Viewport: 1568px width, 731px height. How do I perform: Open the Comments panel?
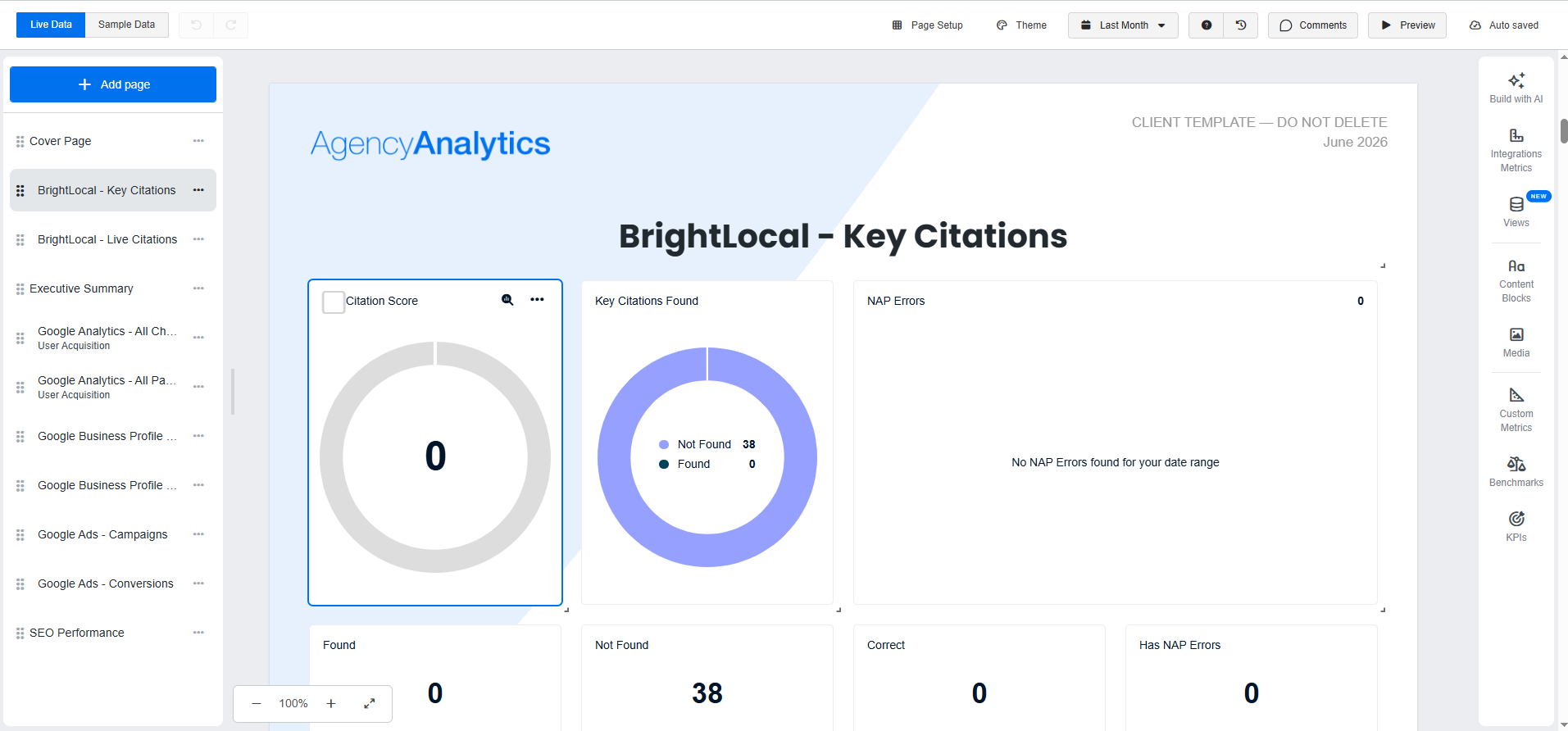pyautogui.click(x=1313, y=25)
